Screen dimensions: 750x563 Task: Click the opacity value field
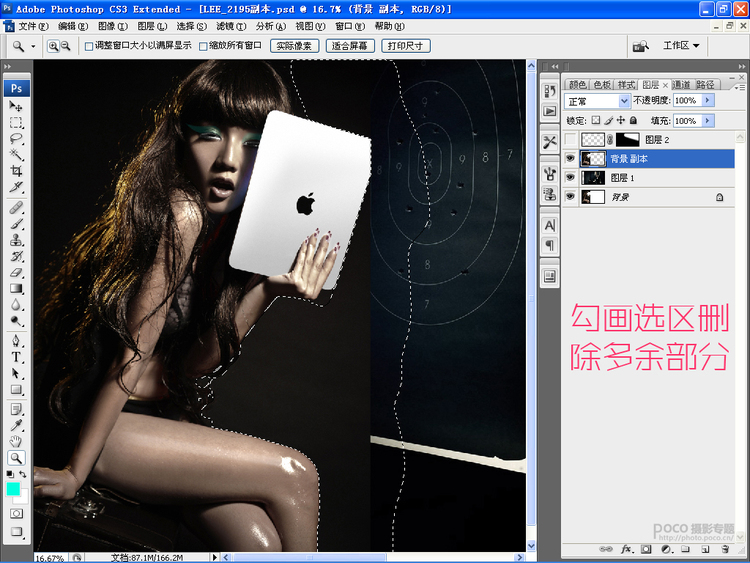click(687, 100)
